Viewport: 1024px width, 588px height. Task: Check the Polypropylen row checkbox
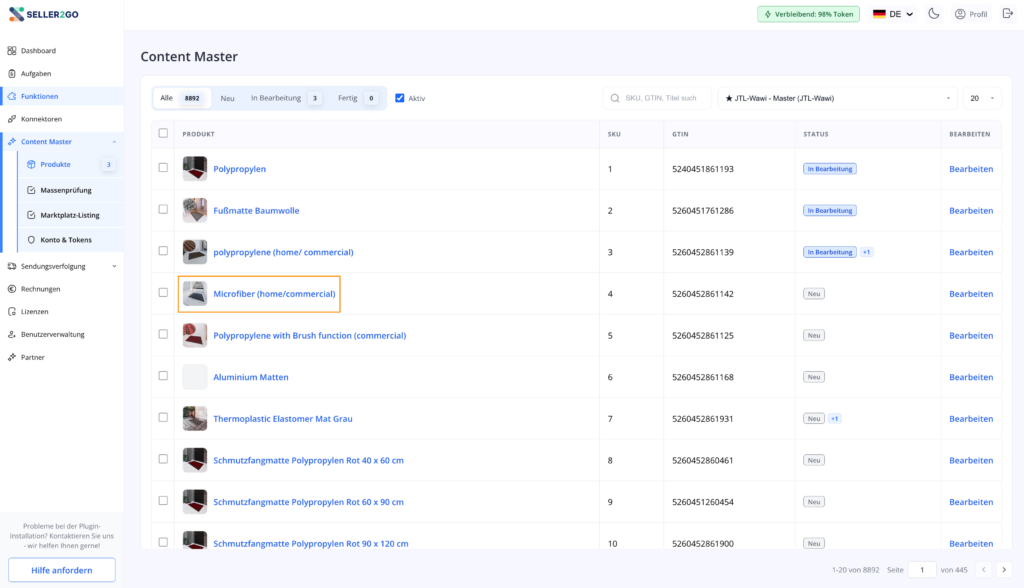point(163,167)
